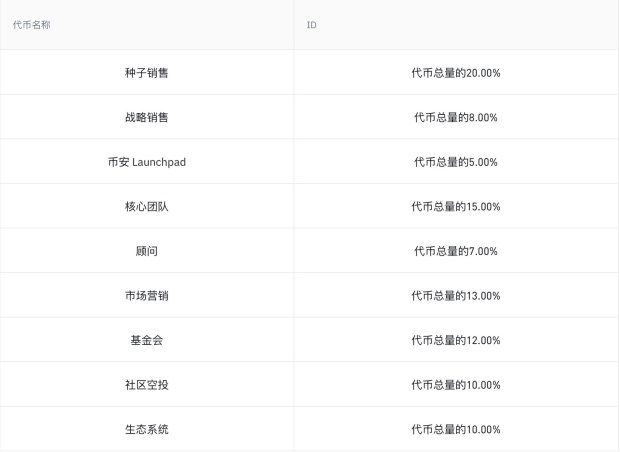Click the 基金会 row label

pyautogui.click(x=147, y=340)
